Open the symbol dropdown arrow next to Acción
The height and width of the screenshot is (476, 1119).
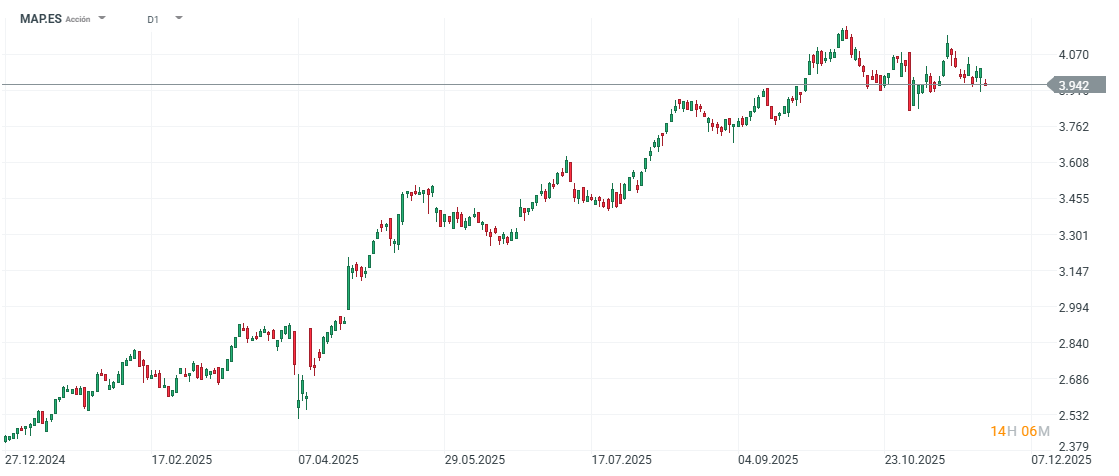tap(103, 18)
